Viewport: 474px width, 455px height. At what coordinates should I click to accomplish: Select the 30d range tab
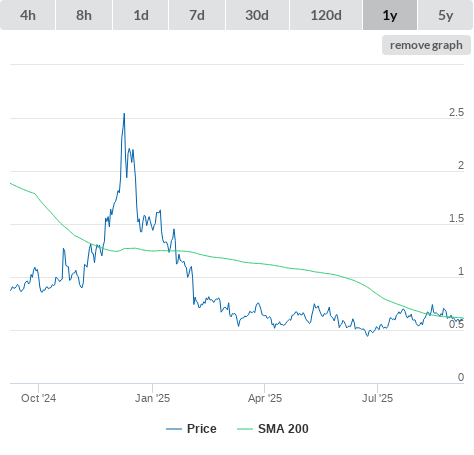click(257, 15)
